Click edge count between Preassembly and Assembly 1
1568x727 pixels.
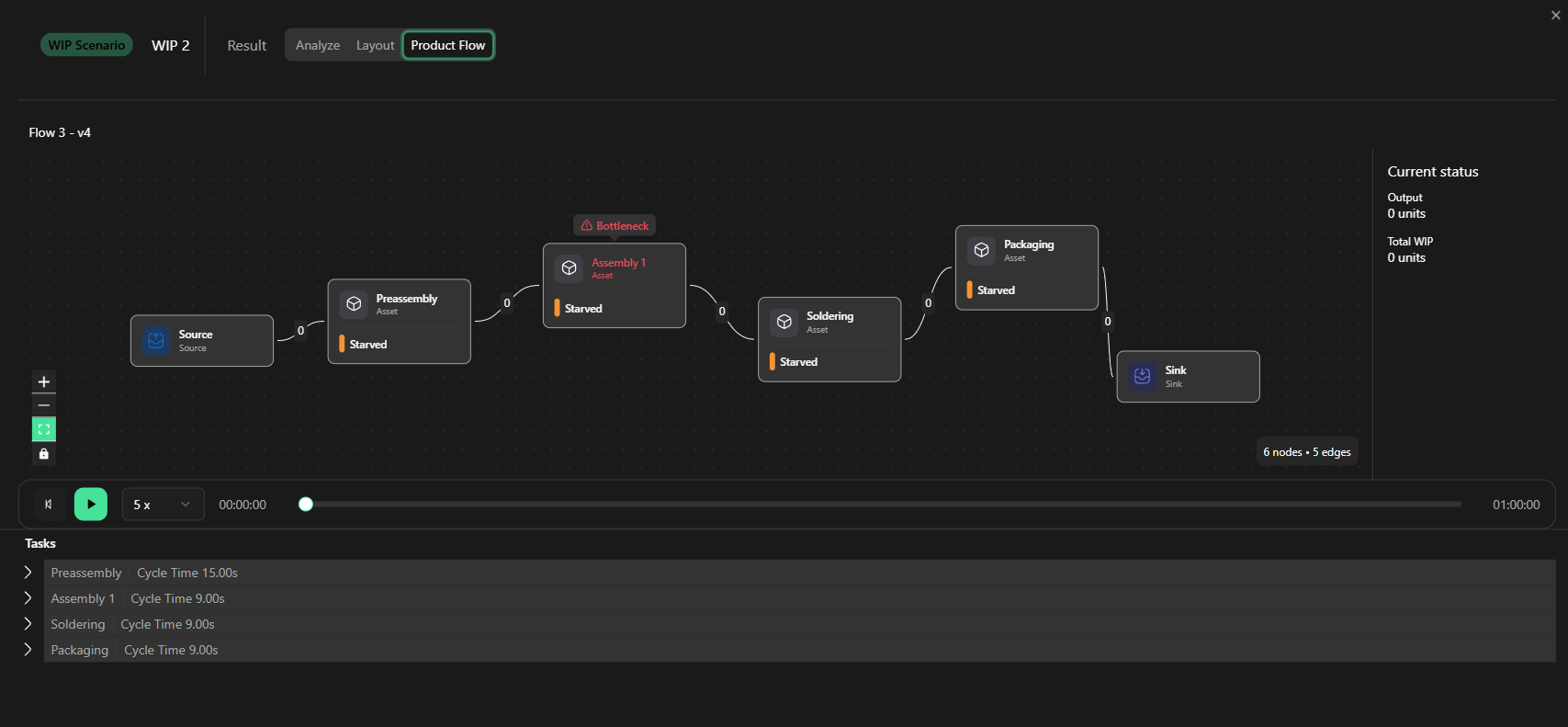tap(507, 303)
